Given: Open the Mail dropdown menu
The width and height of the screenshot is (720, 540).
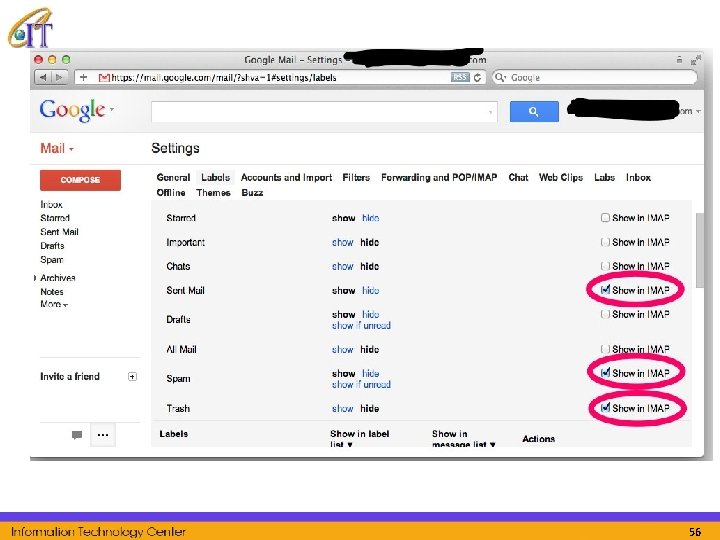Looking at the screenshot, I should 56,148.
